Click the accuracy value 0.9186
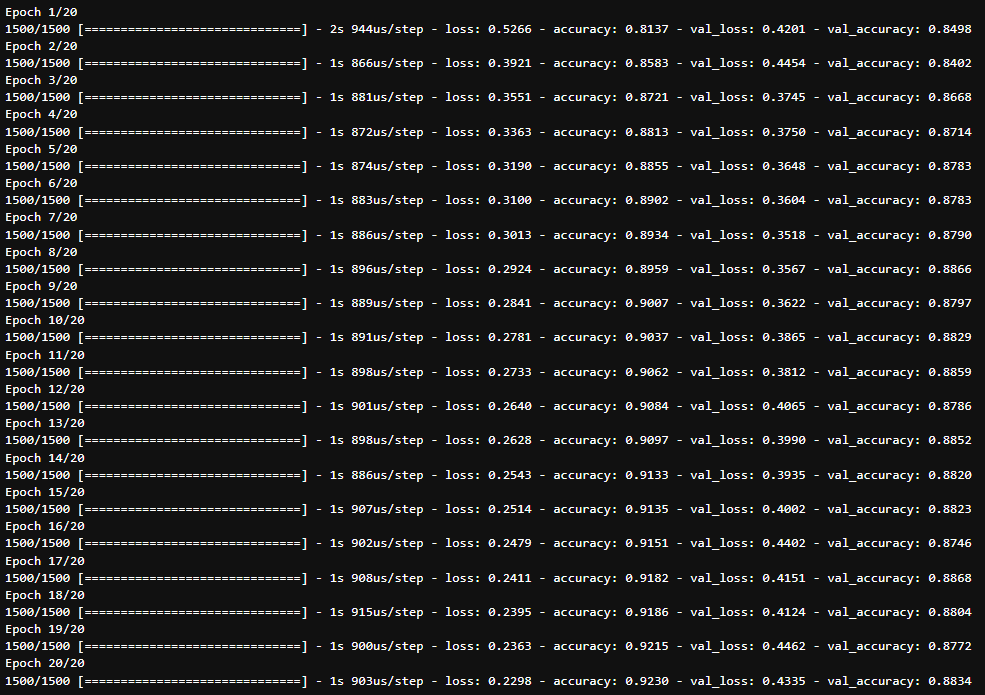 (x=647, y=612)
